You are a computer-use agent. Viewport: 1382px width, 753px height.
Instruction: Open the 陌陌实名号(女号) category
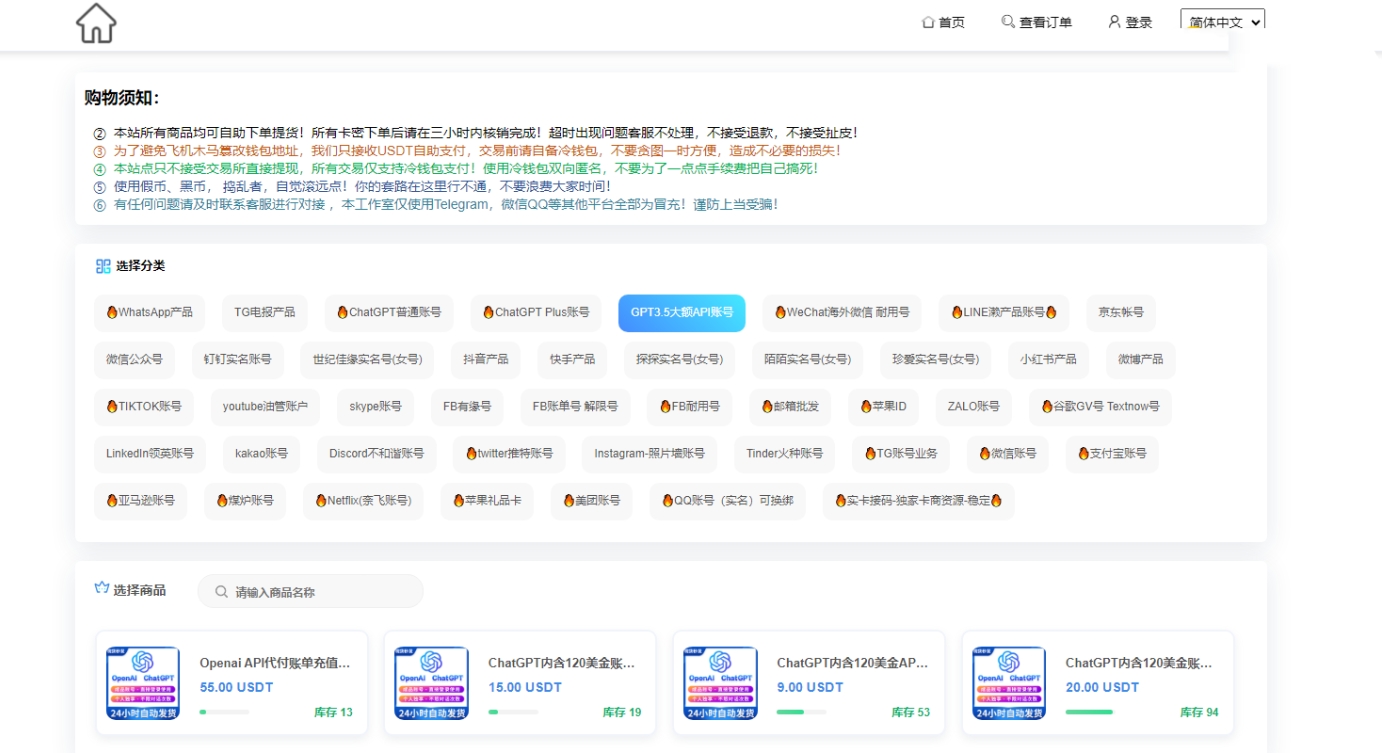coord(807,360)
